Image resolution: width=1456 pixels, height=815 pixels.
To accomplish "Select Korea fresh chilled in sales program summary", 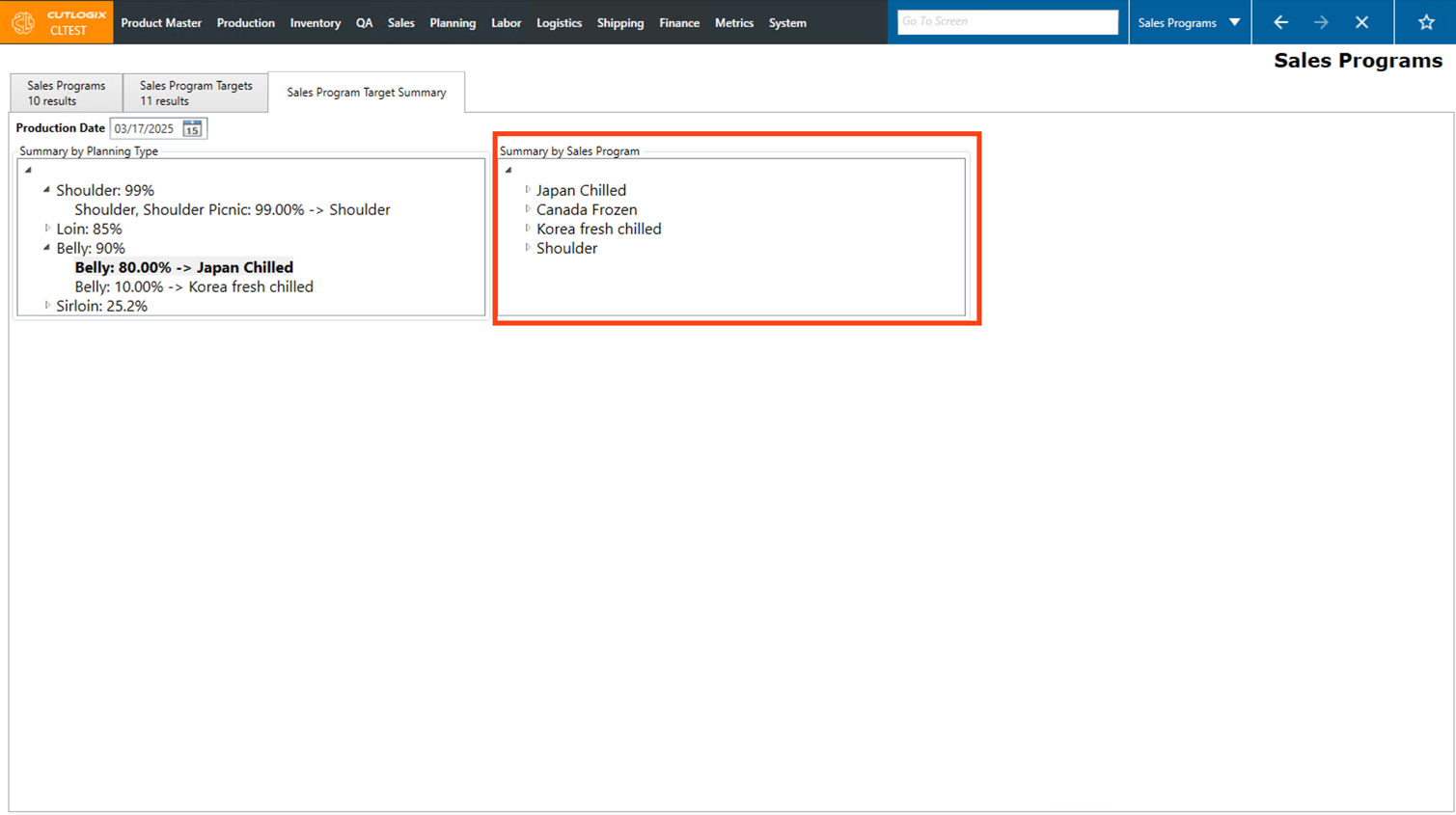I will pyautogui.click(x=598, y=229).
